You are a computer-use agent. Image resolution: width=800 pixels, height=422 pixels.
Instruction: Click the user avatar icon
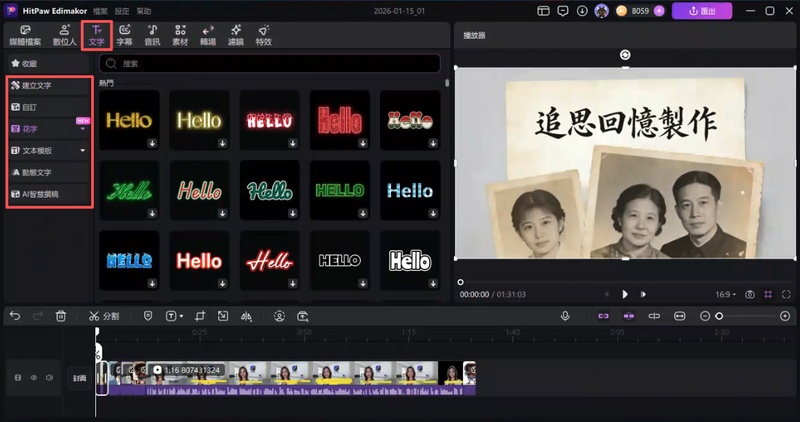pos(602,11)
